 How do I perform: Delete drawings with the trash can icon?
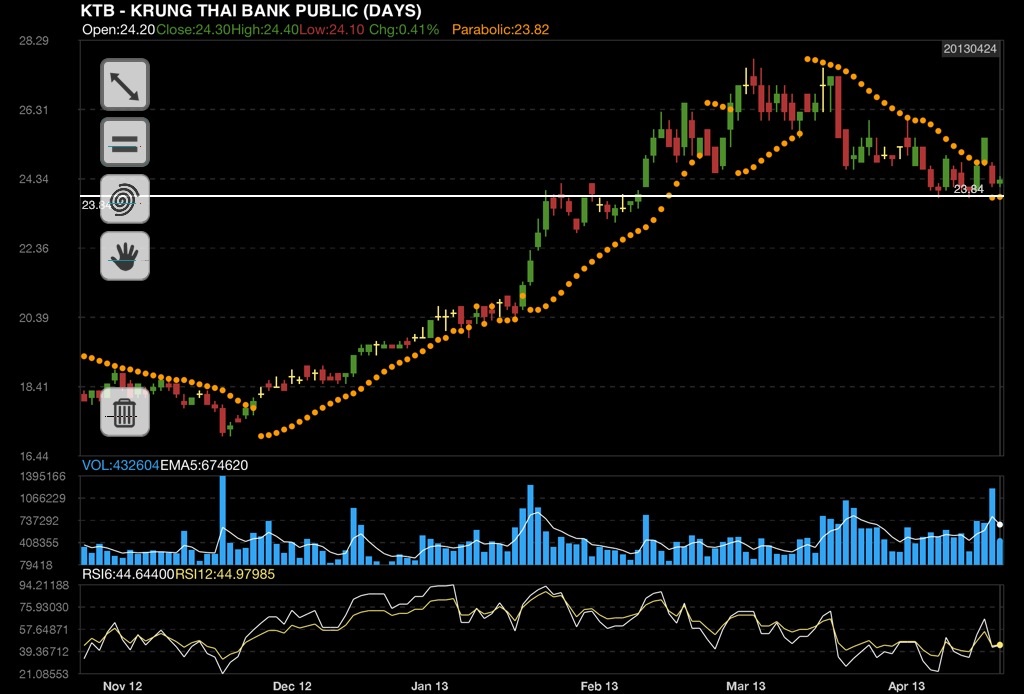pos(125,412)
